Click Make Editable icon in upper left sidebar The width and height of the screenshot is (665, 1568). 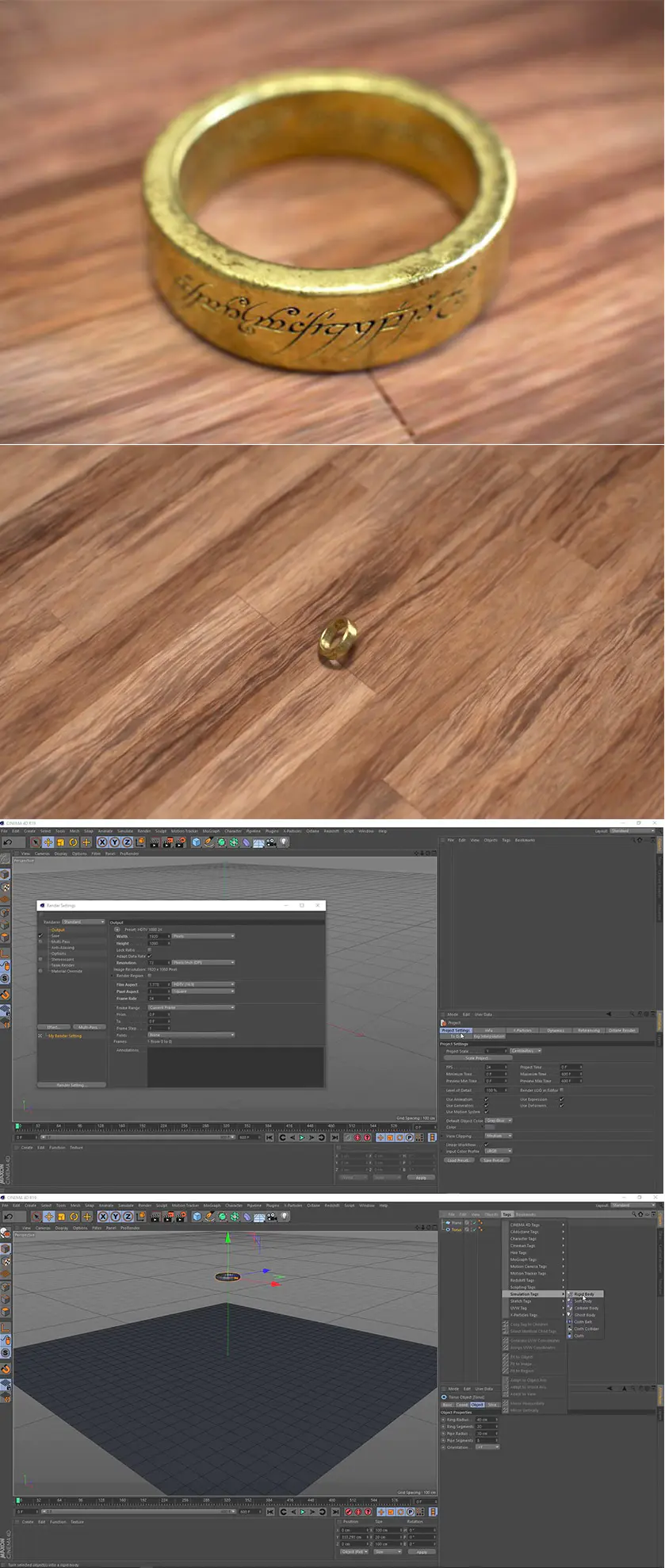[5, 860]
